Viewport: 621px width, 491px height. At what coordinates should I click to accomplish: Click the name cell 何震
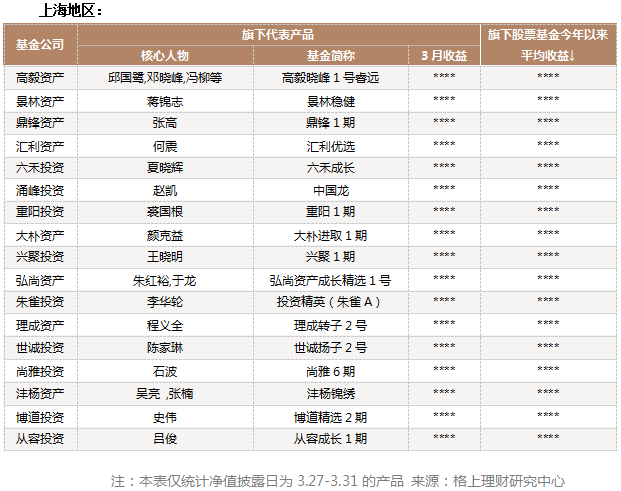coord(165,147)
